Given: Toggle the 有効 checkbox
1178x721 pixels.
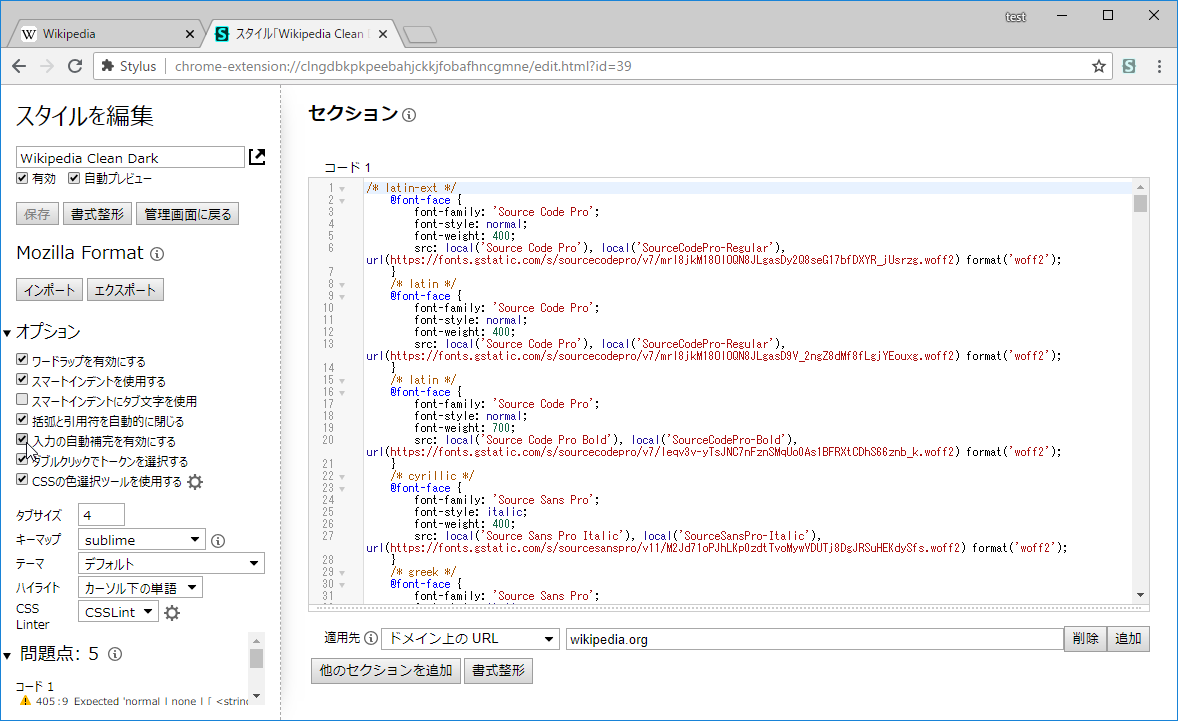Looking at the screenshot, I should (22, 178).
